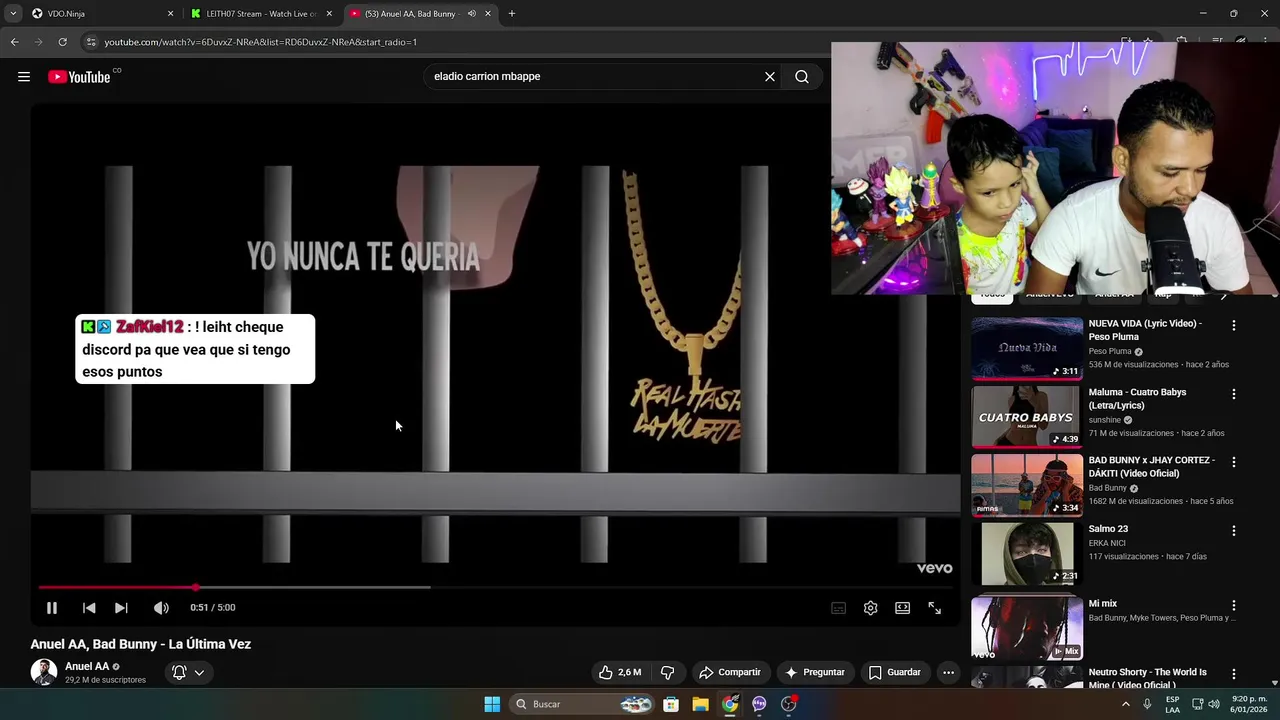The width and height of the screenshot is (1280, 720).
Task: Play the Salmo 23 thumbnail
Action: 1027,553
